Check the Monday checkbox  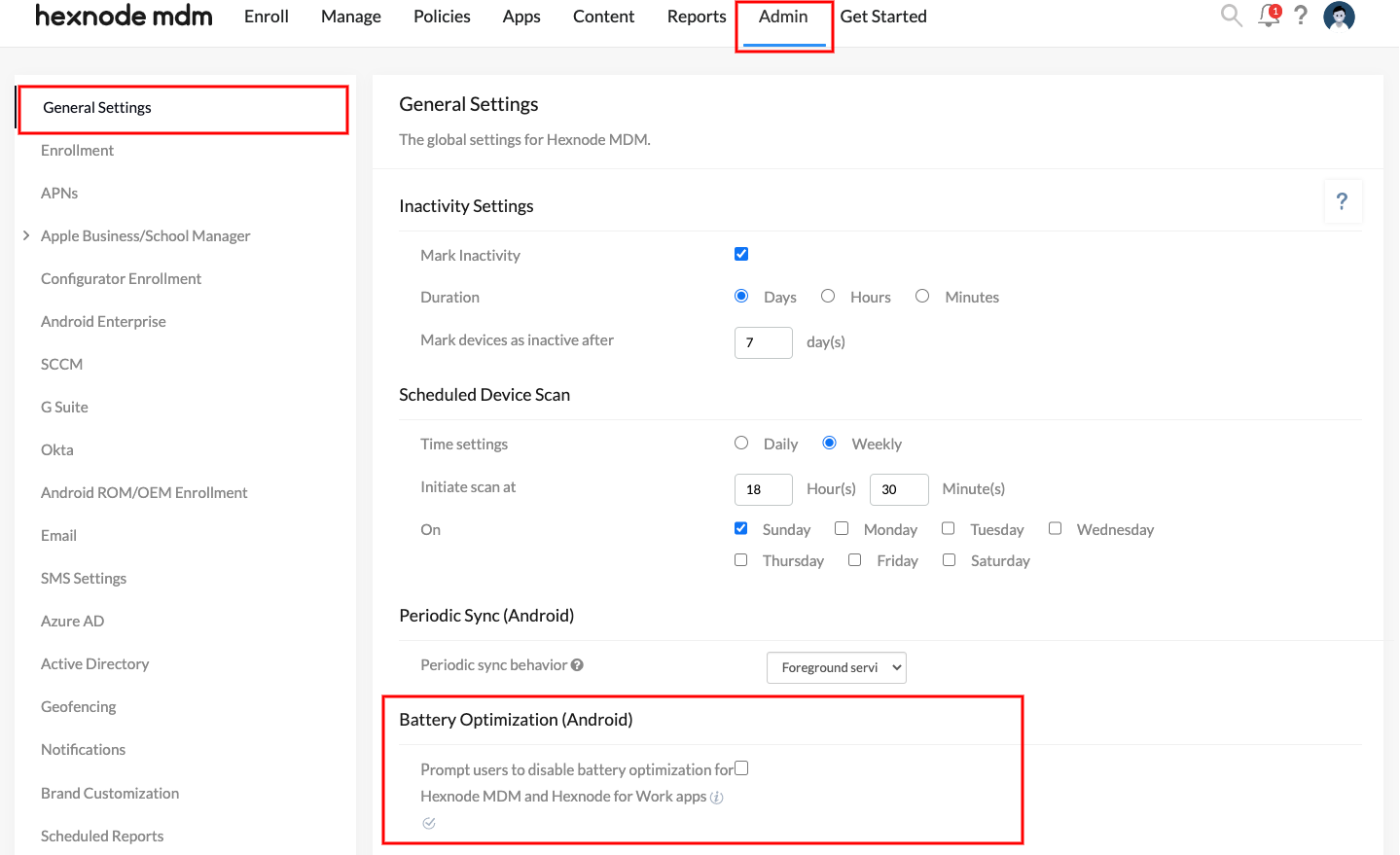pyautogui.click(x=842, y=528)
